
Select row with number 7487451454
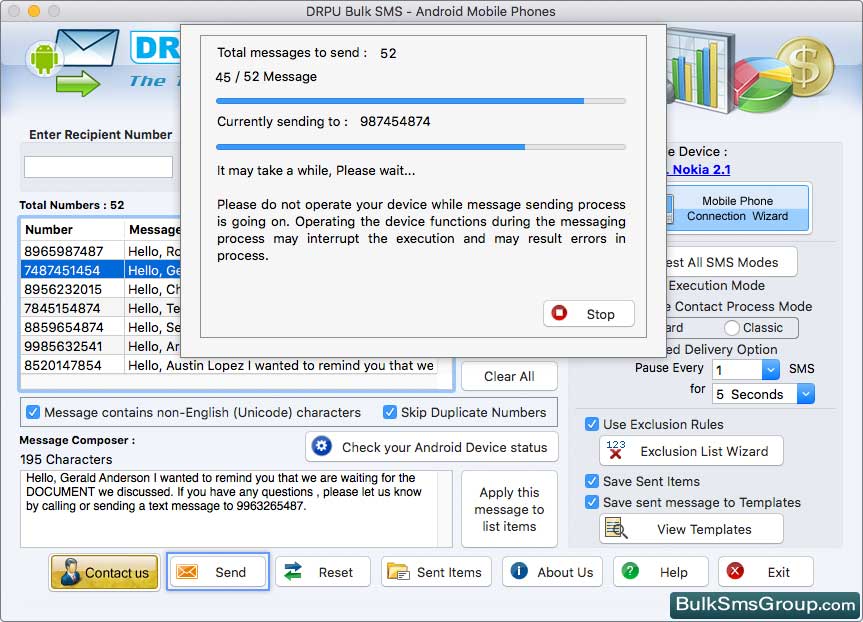(101, 270)
